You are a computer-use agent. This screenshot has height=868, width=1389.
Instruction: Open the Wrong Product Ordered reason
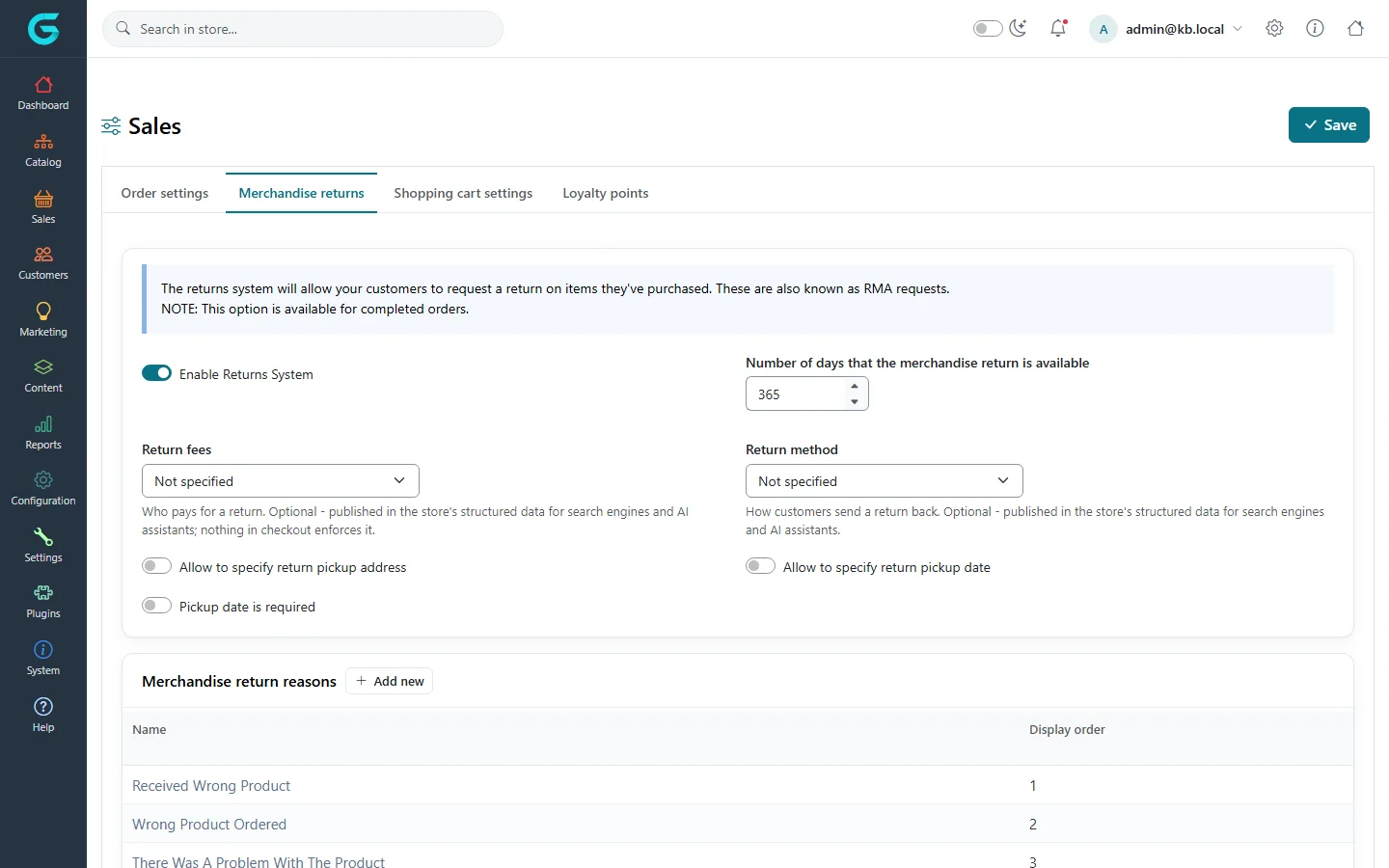[x=209, y=825]
